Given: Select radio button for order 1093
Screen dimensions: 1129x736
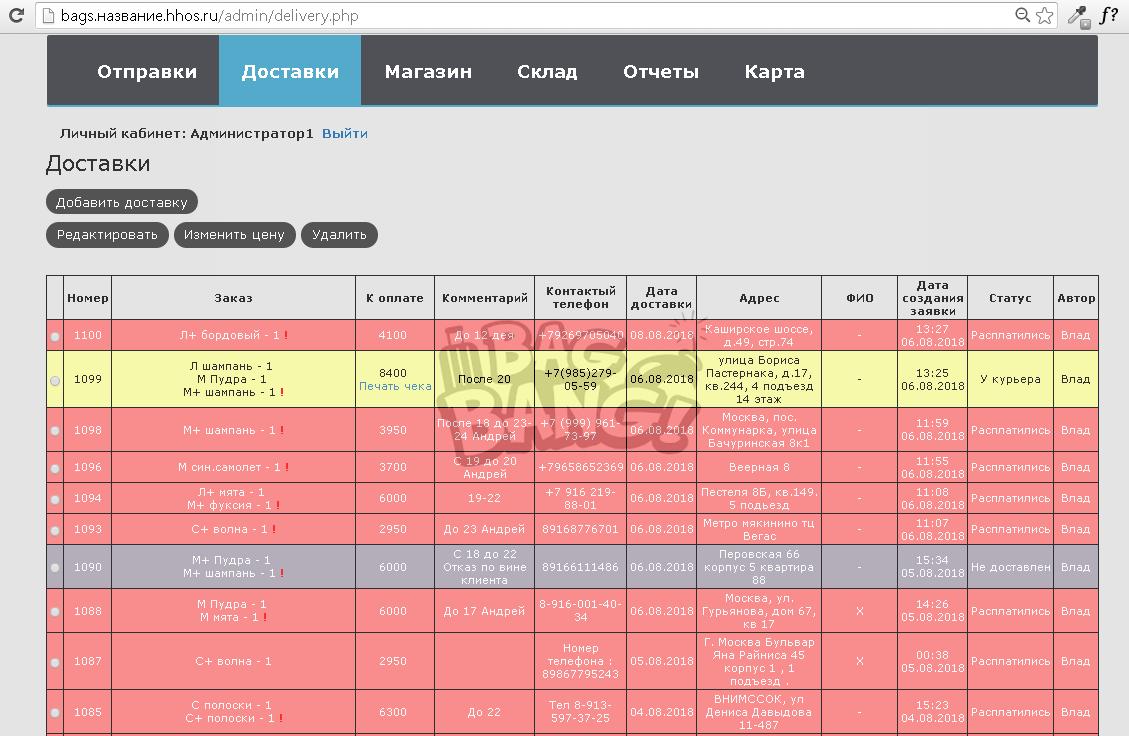Looking at the screenshot, I should (x=55, y=530).
